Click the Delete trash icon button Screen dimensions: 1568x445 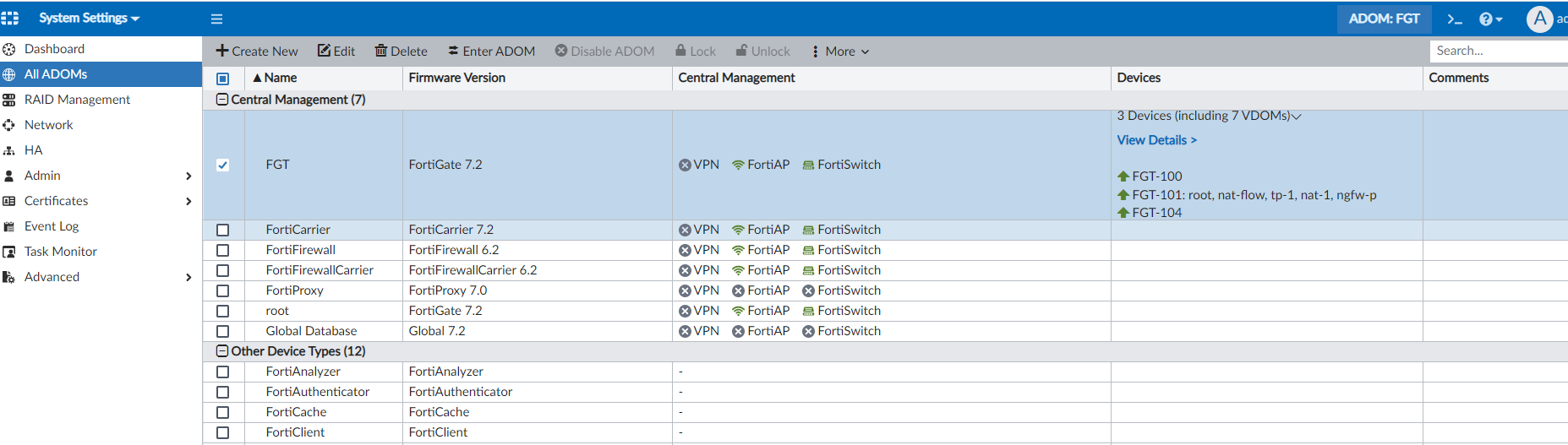pyautogui.click(x=402, y=52)
